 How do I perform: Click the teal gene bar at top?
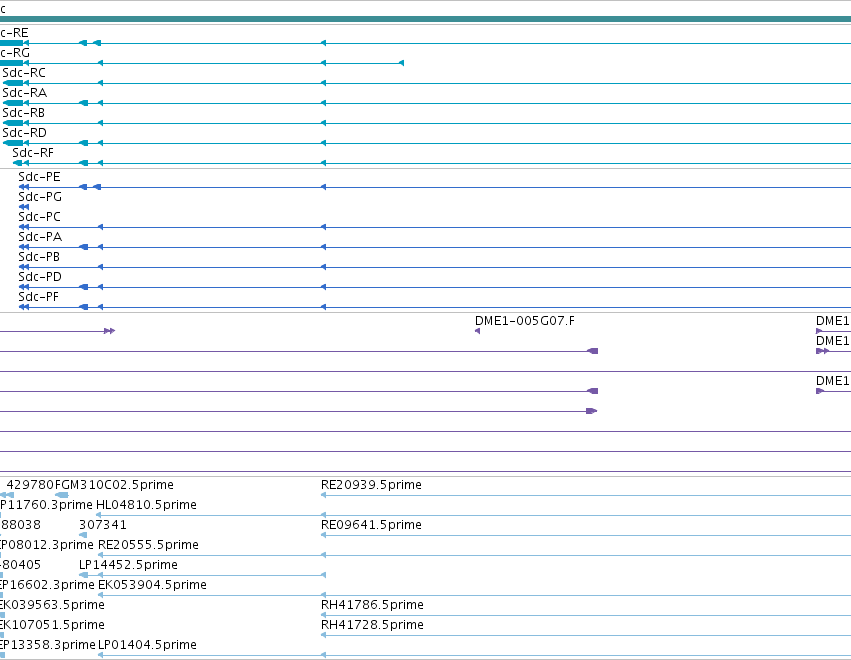(426, 20)
